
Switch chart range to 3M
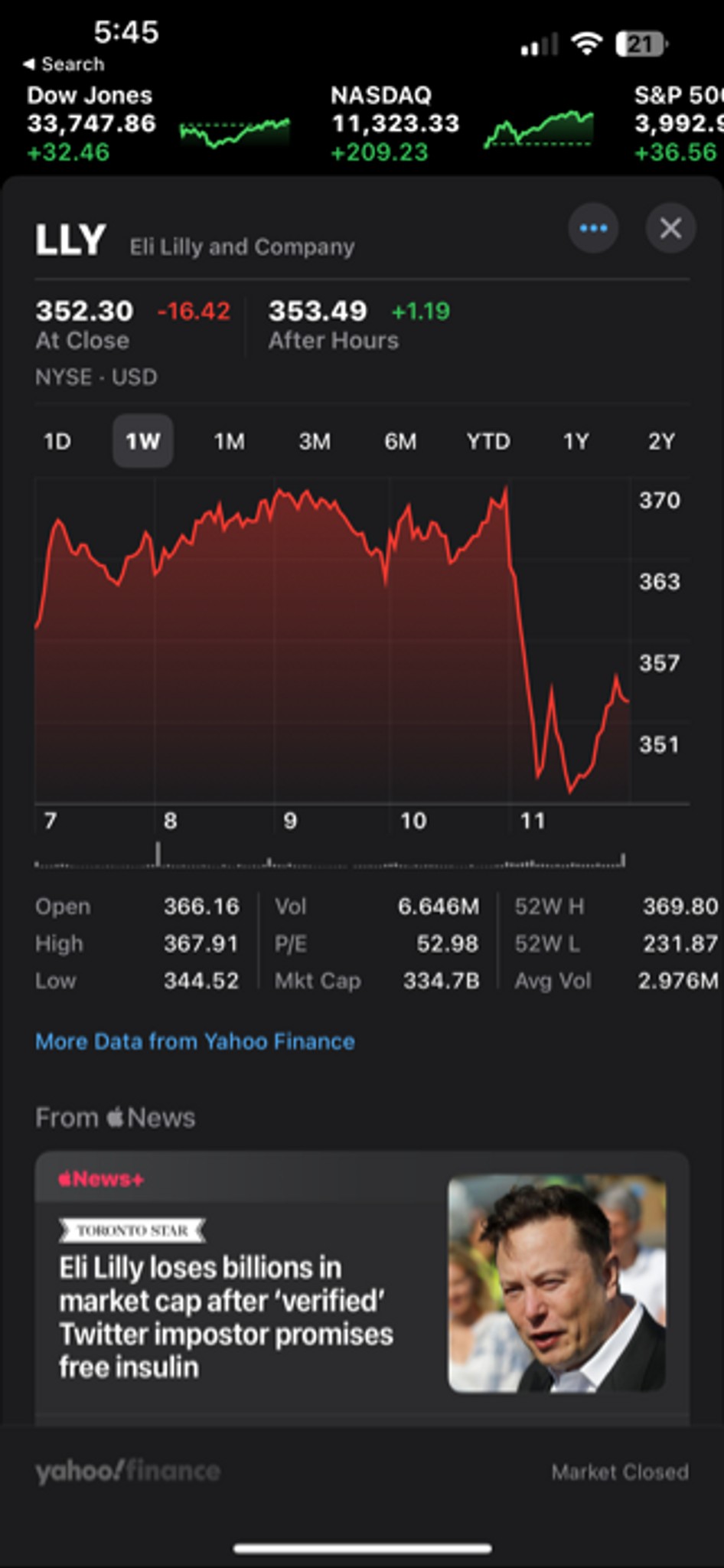[x=315, y=442]
